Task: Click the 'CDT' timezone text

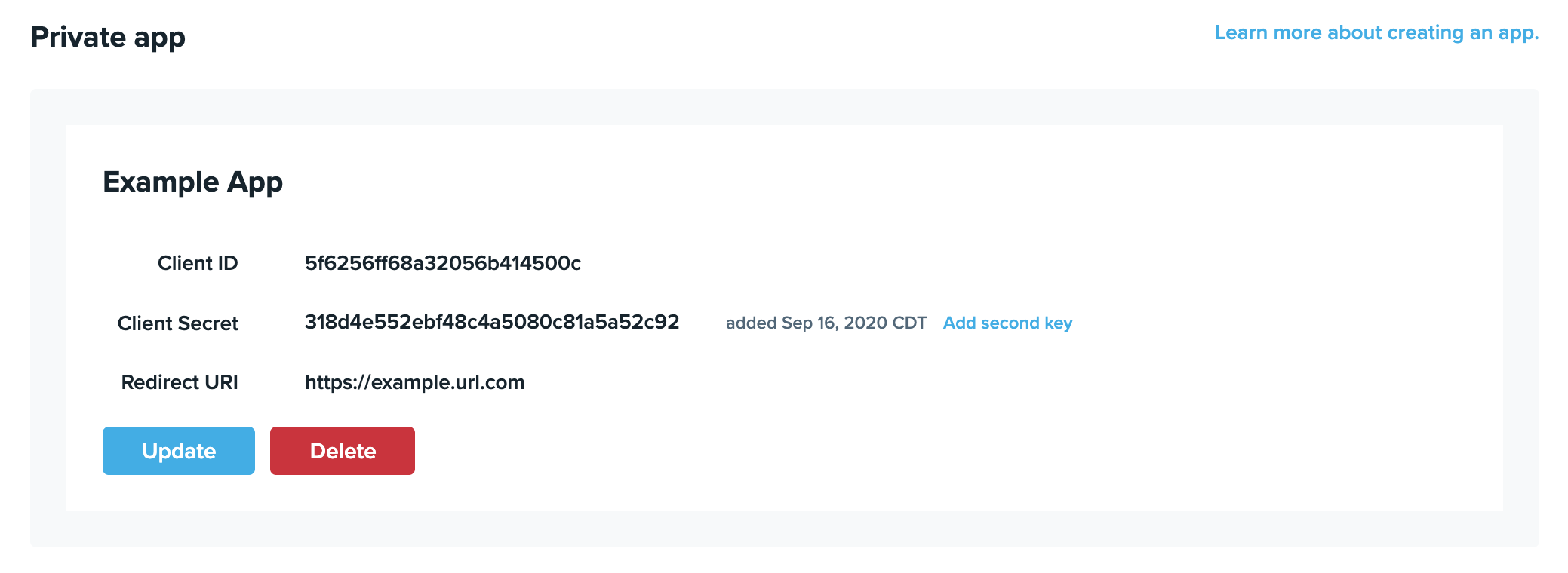Action: pos(909,323)
